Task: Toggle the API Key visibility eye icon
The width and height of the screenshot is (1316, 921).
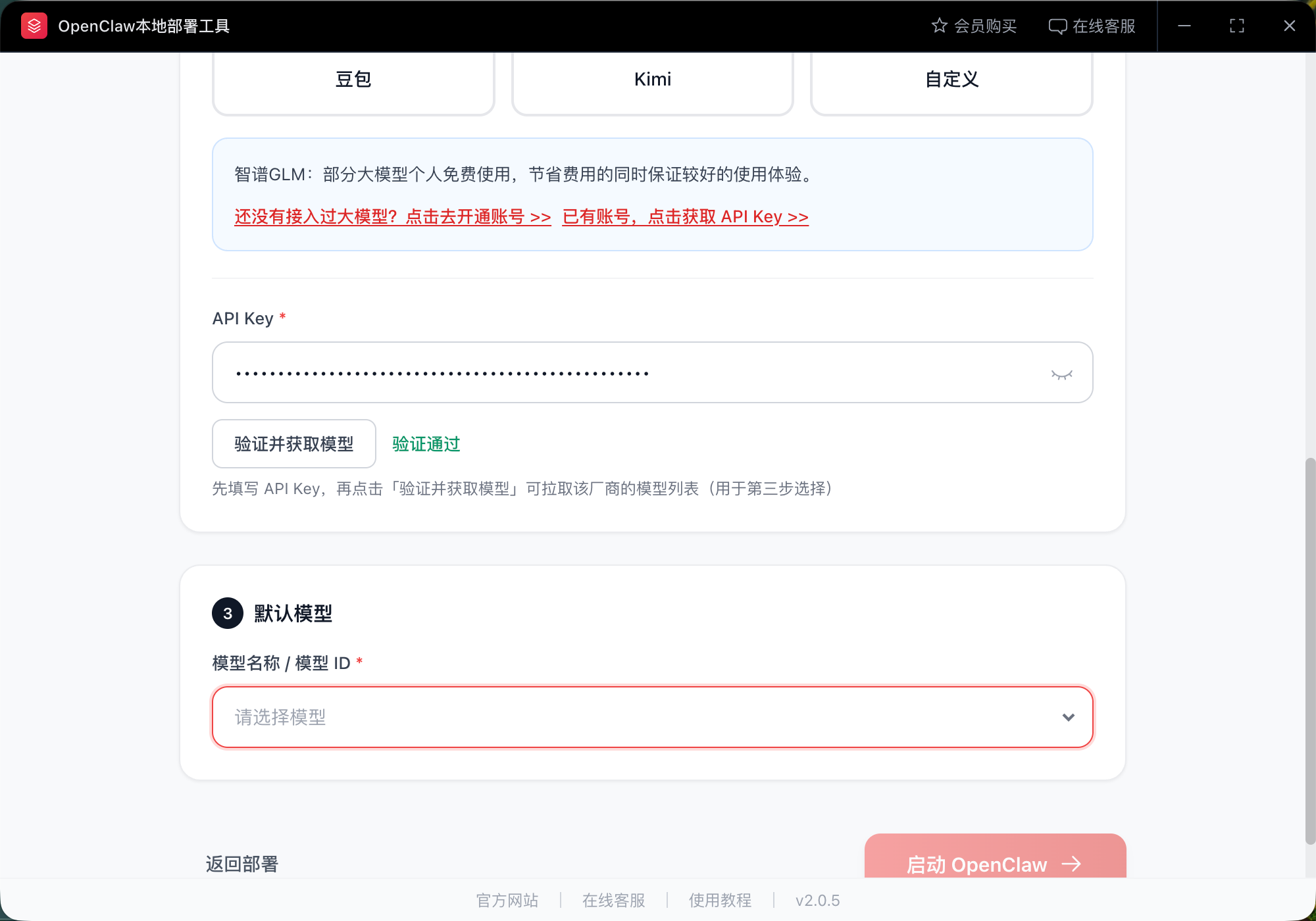Action: point(1062,372)
